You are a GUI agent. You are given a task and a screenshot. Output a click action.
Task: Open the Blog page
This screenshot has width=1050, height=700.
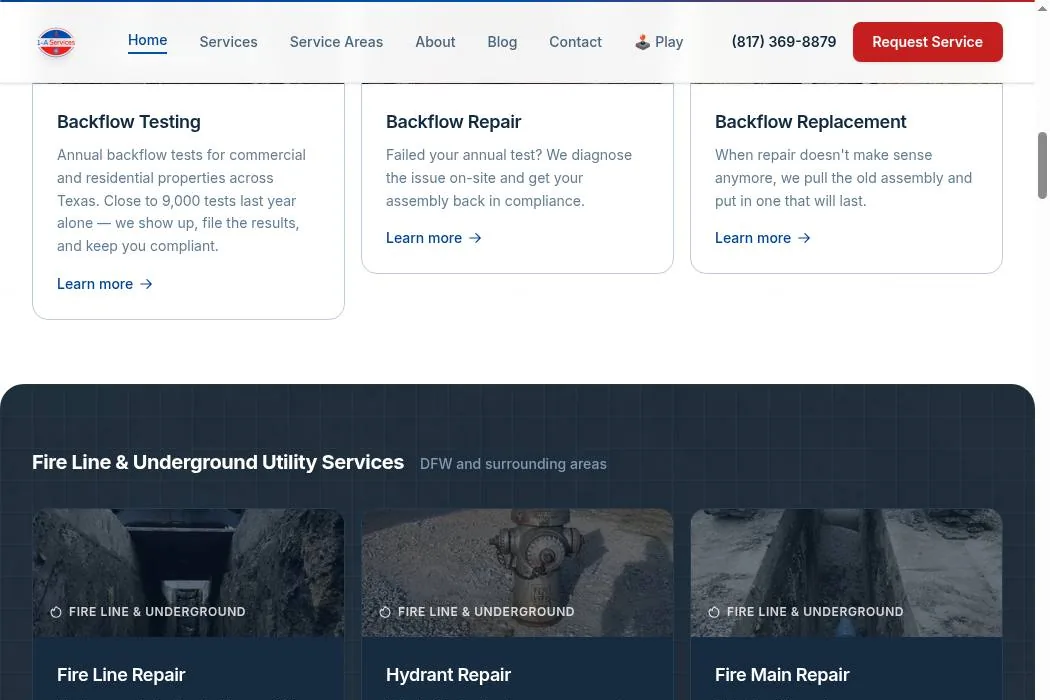coord(502,42)
